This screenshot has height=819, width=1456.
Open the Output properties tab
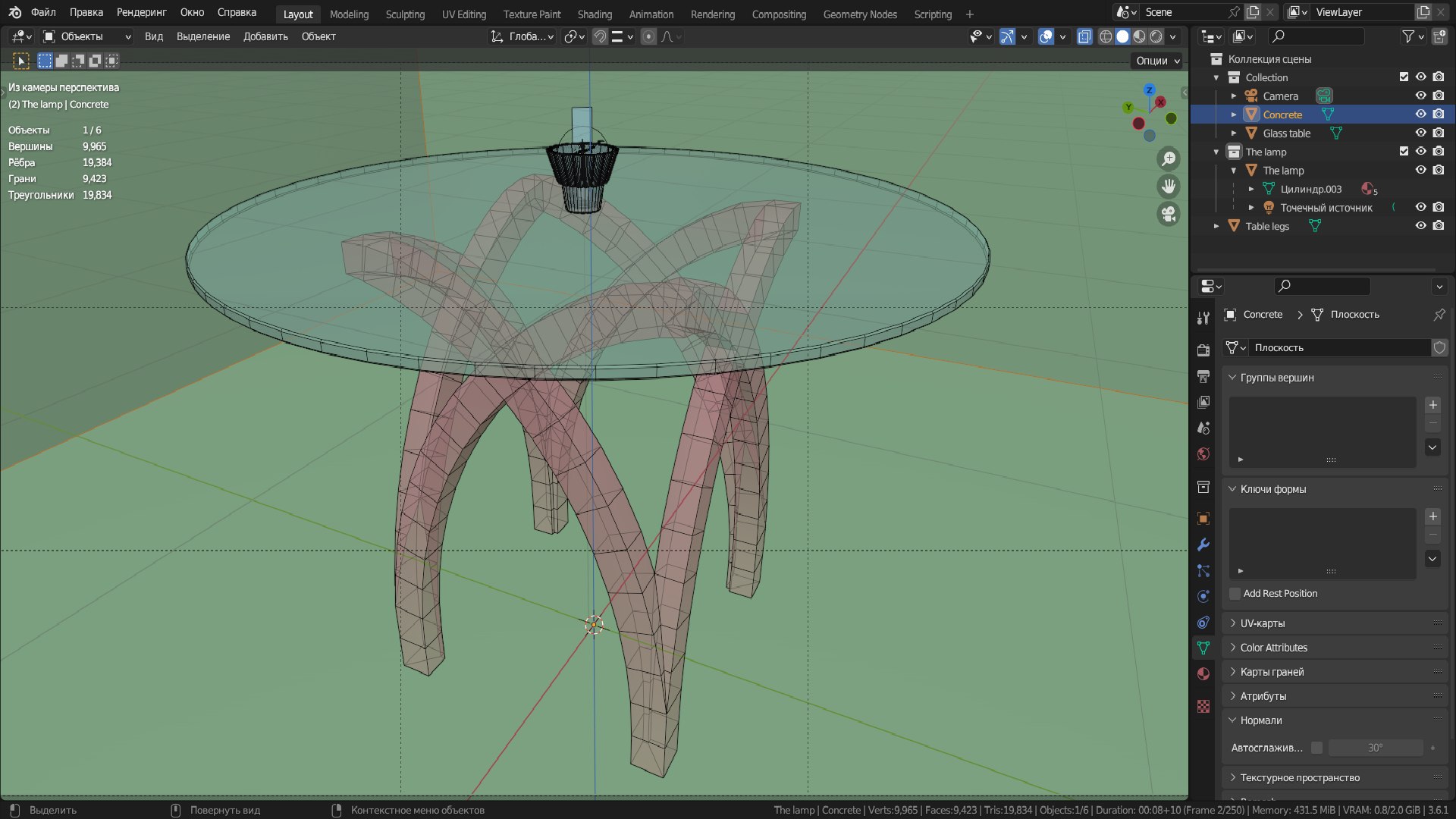point(1203,376)
